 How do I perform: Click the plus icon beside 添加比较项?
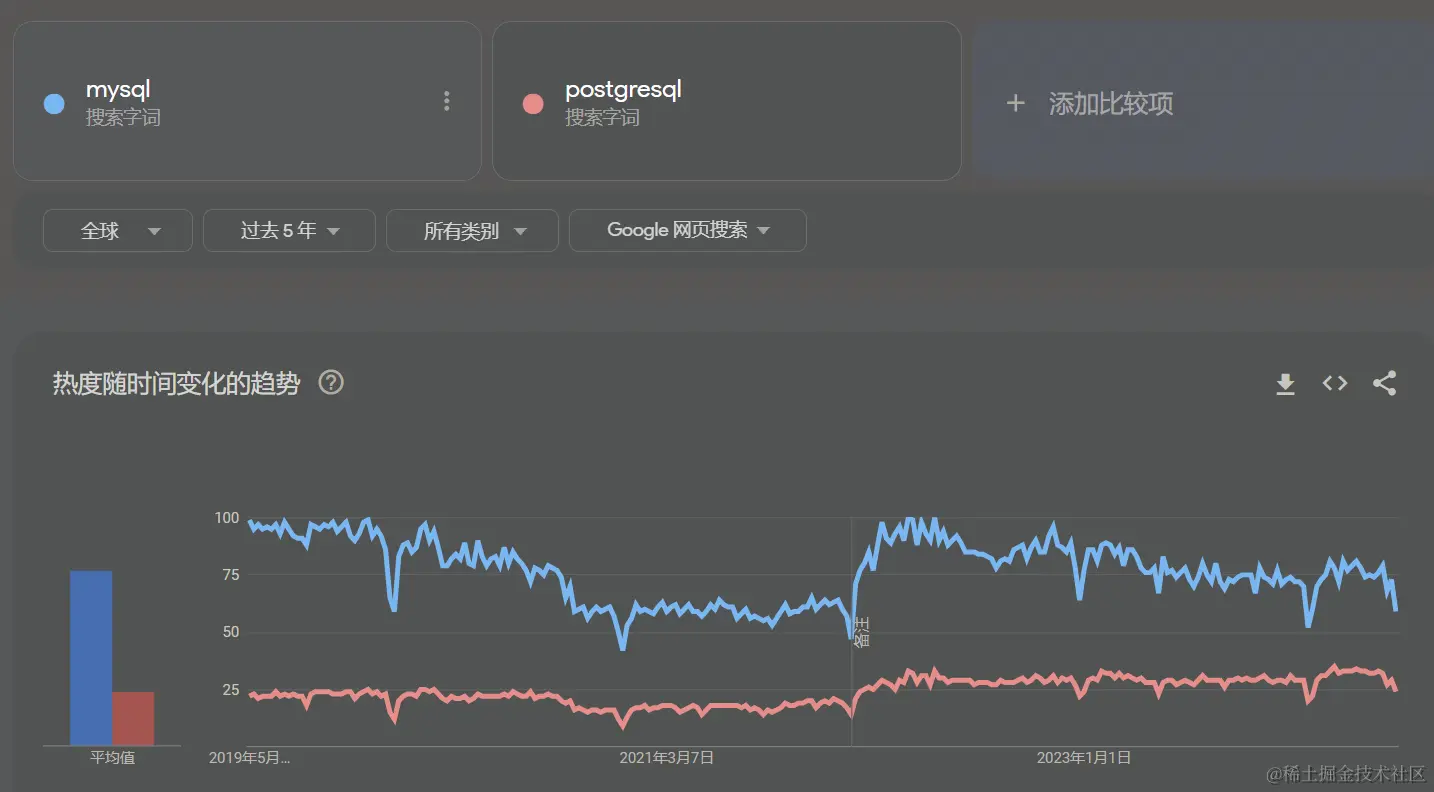(1015, 103)
